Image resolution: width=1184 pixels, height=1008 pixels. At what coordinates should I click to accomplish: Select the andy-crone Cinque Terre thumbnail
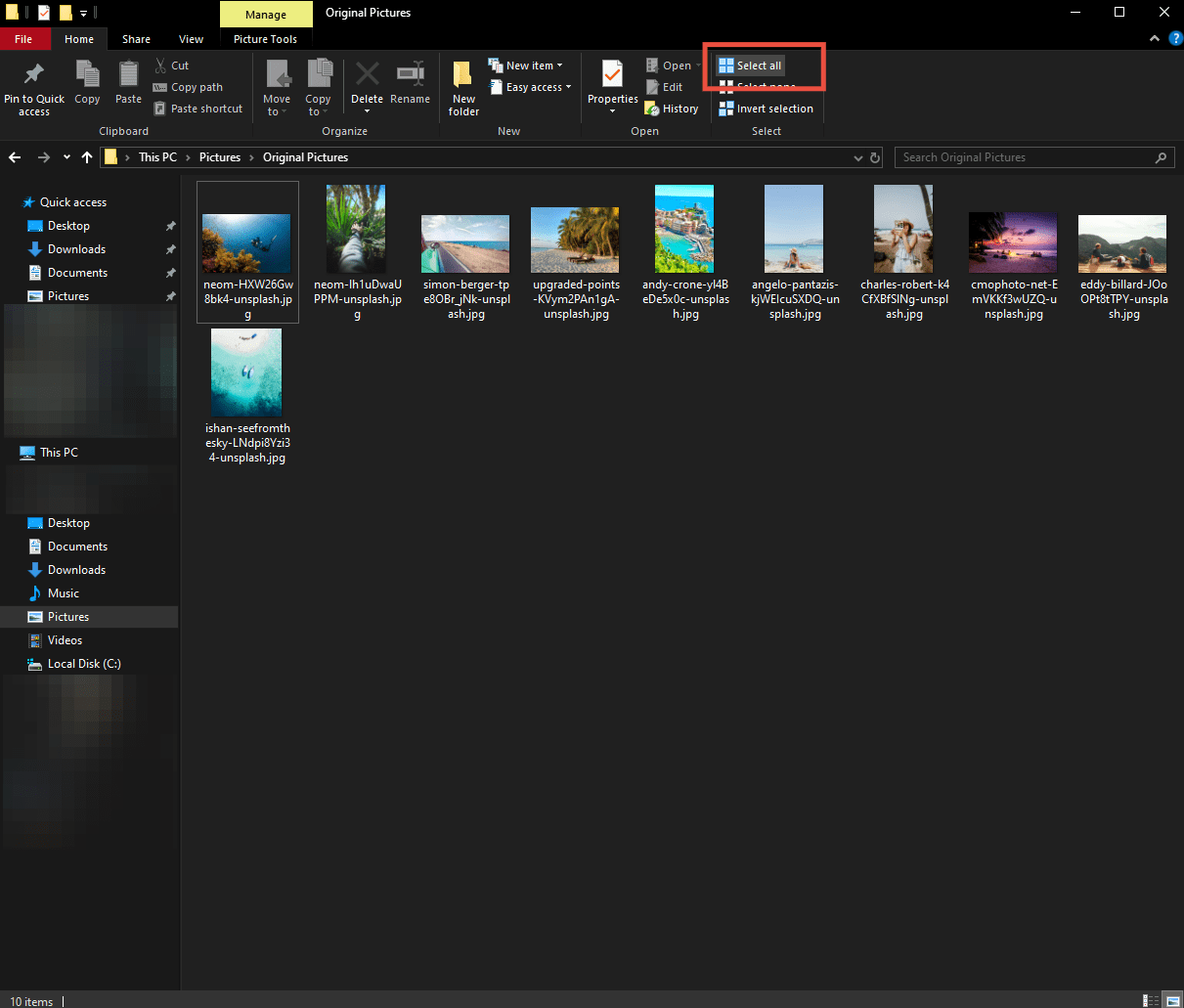[684, 228]
